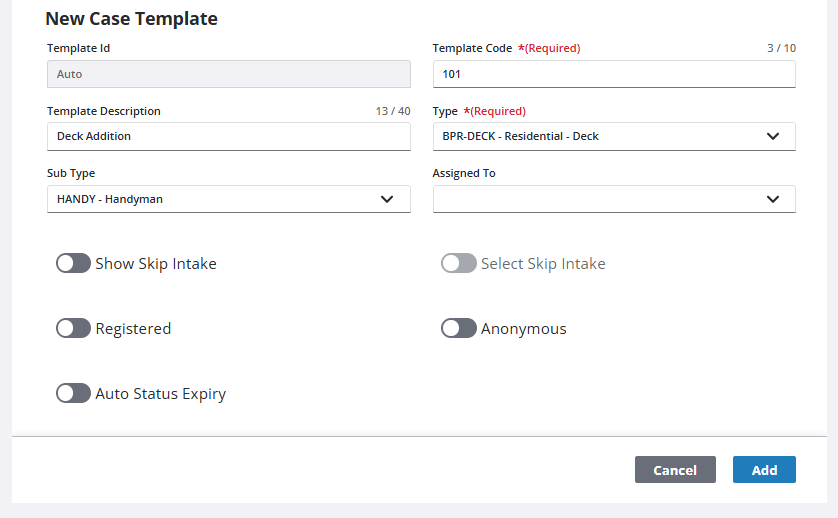838x518 pixels.
Task: Focus the Template Code field containing 101
Action: [614, 74]
